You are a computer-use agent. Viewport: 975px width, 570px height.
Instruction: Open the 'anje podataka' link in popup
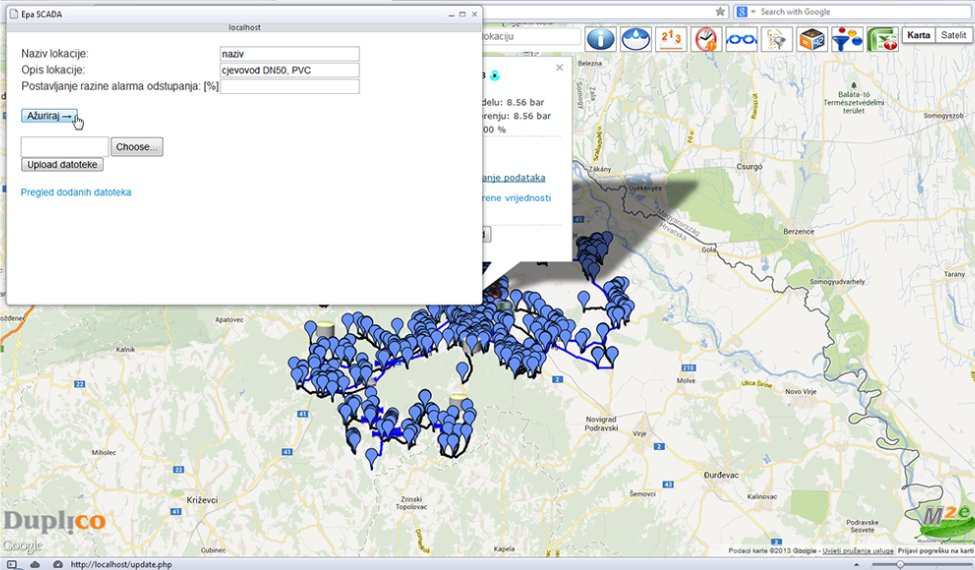click(x=514, y=178)
